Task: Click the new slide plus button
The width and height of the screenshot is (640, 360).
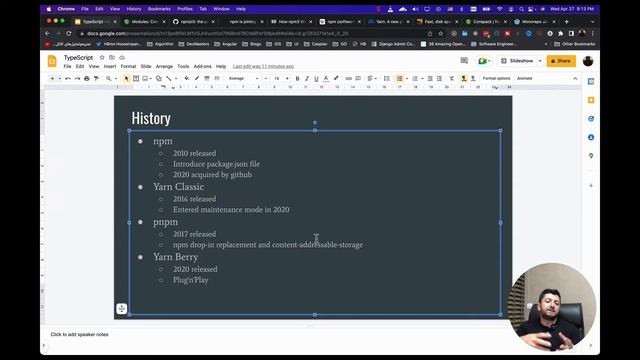Action: [x=52, y=78]
